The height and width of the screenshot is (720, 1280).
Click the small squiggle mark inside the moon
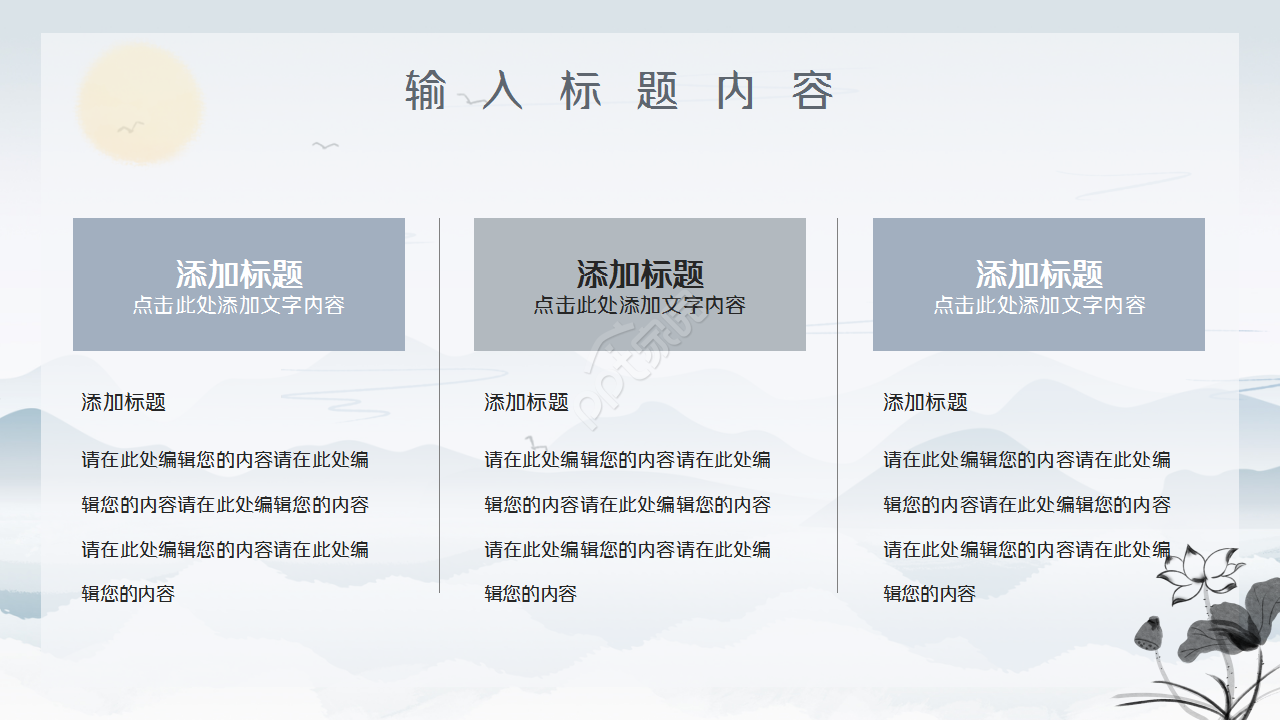131,126
